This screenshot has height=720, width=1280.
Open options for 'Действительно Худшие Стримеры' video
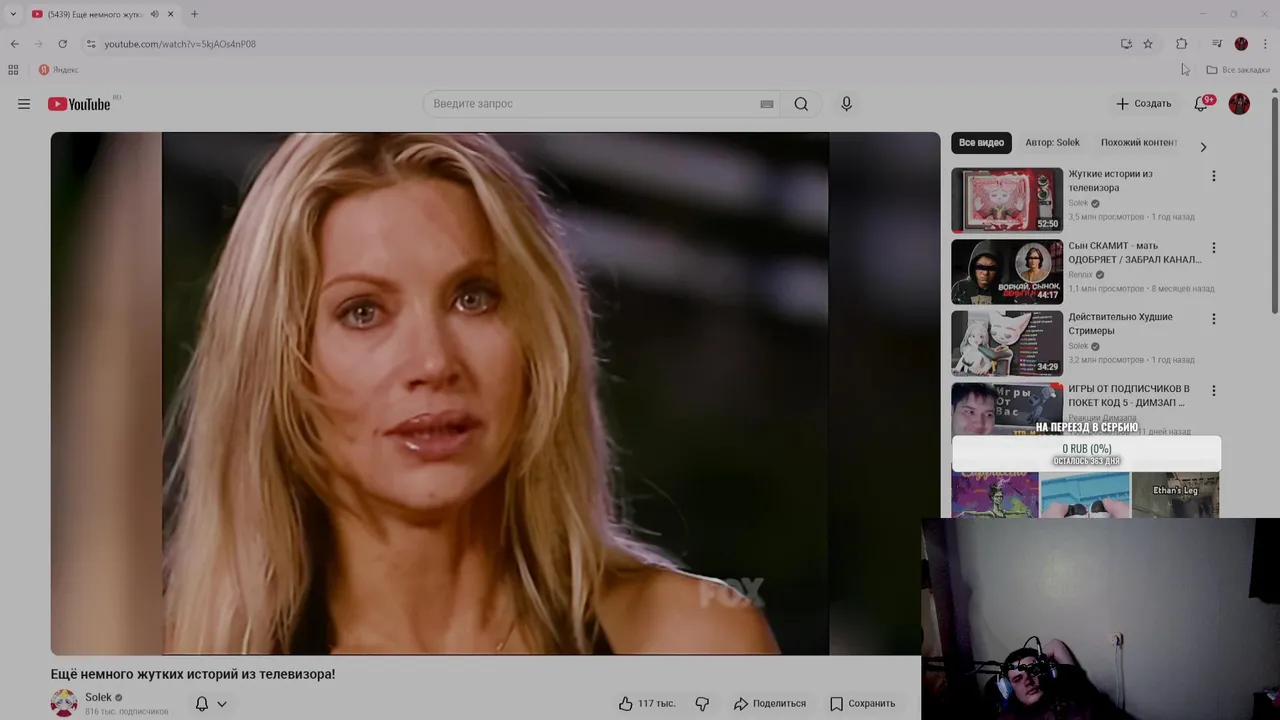coord(1214,319)
